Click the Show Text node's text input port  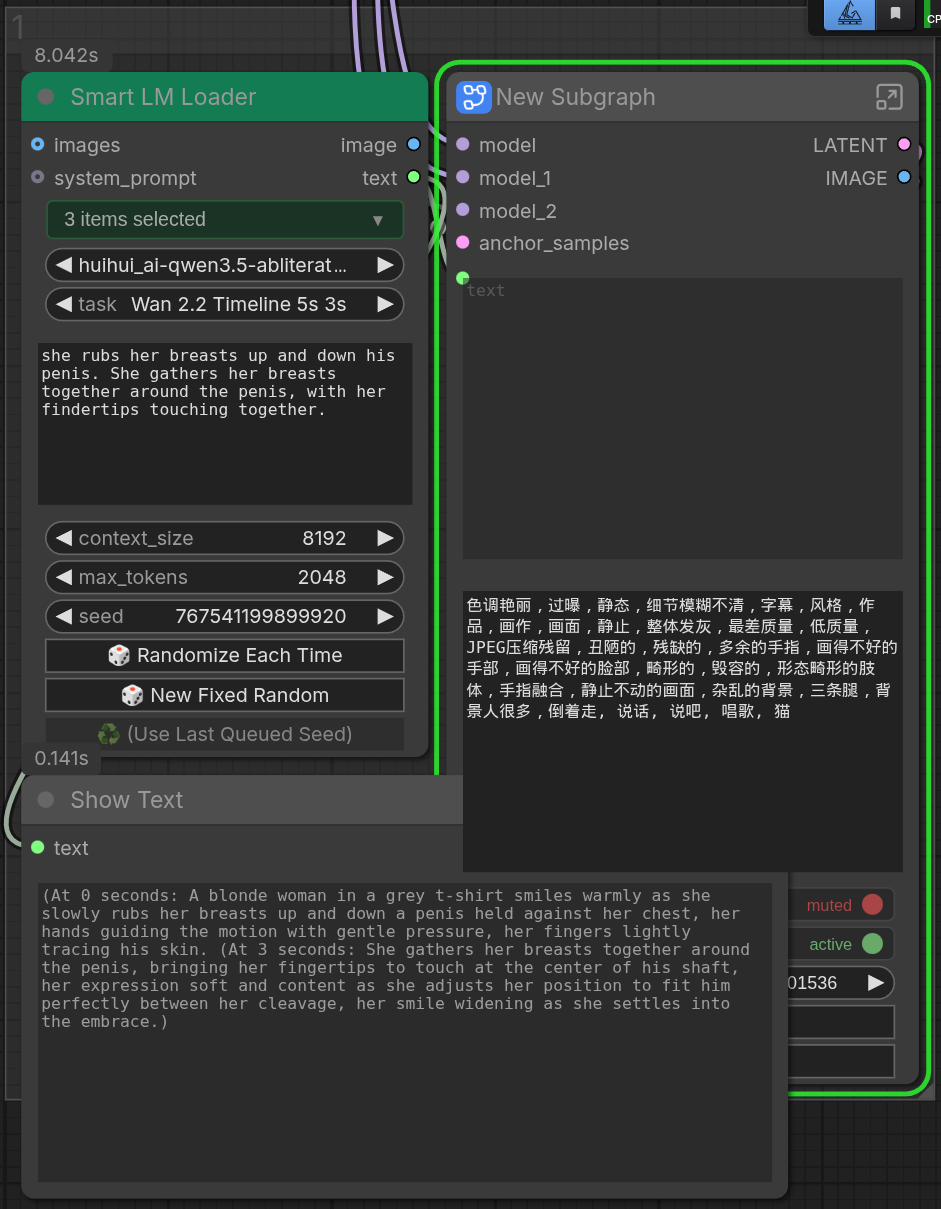(38, 848)
